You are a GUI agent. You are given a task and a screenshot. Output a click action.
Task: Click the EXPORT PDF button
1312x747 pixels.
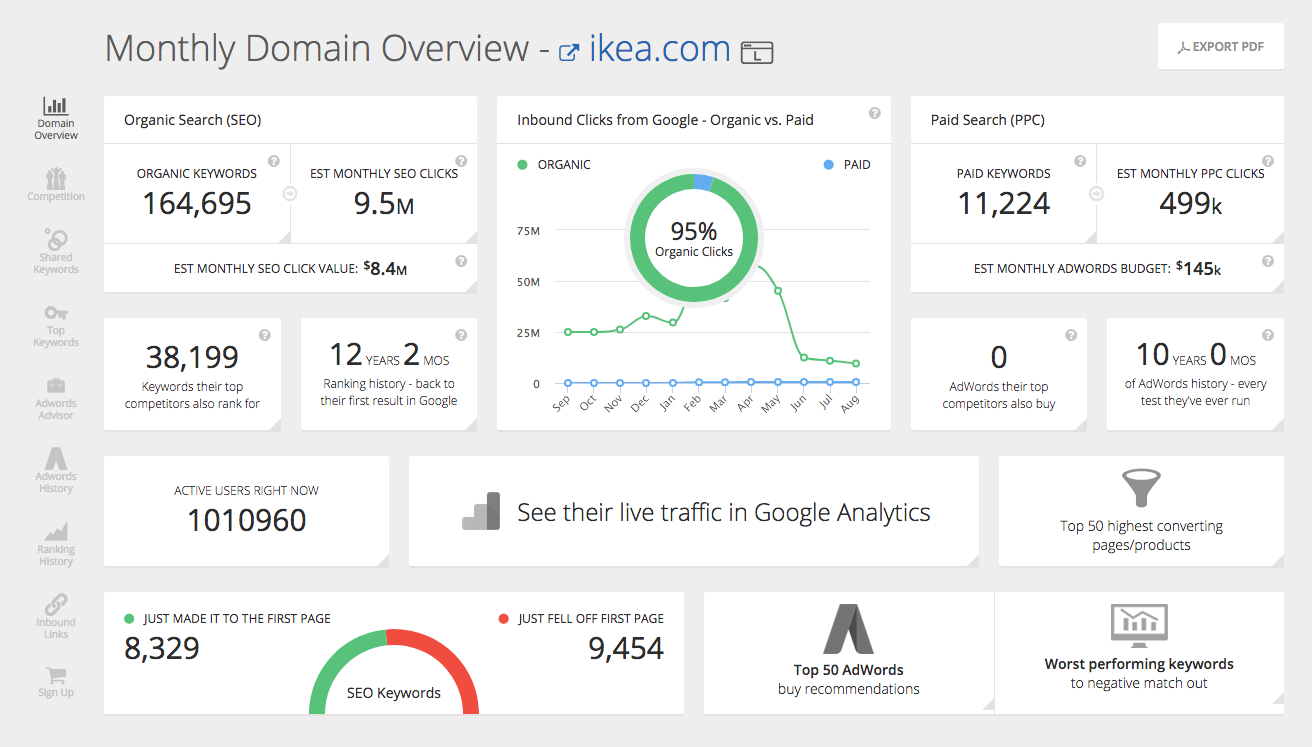1220,45
